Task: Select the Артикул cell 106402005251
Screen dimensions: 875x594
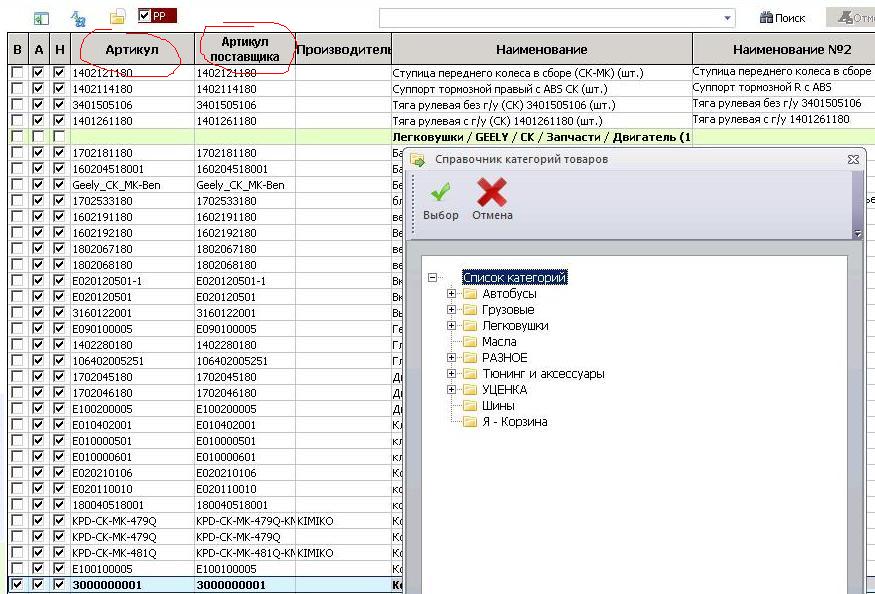Action: 132,361
